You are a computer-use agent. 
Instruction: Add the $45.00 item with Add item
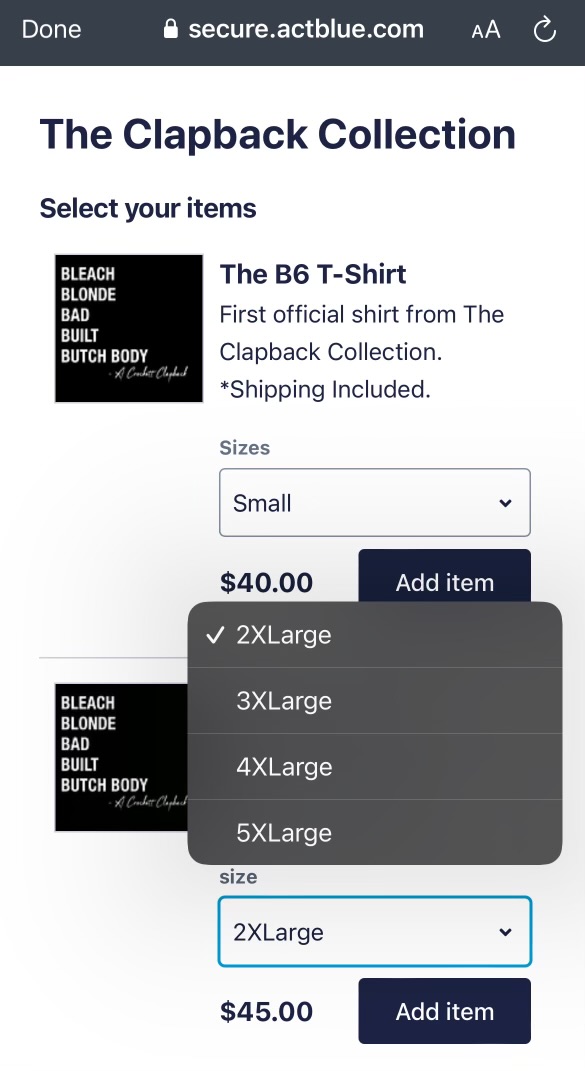(x=444, y=1010)
